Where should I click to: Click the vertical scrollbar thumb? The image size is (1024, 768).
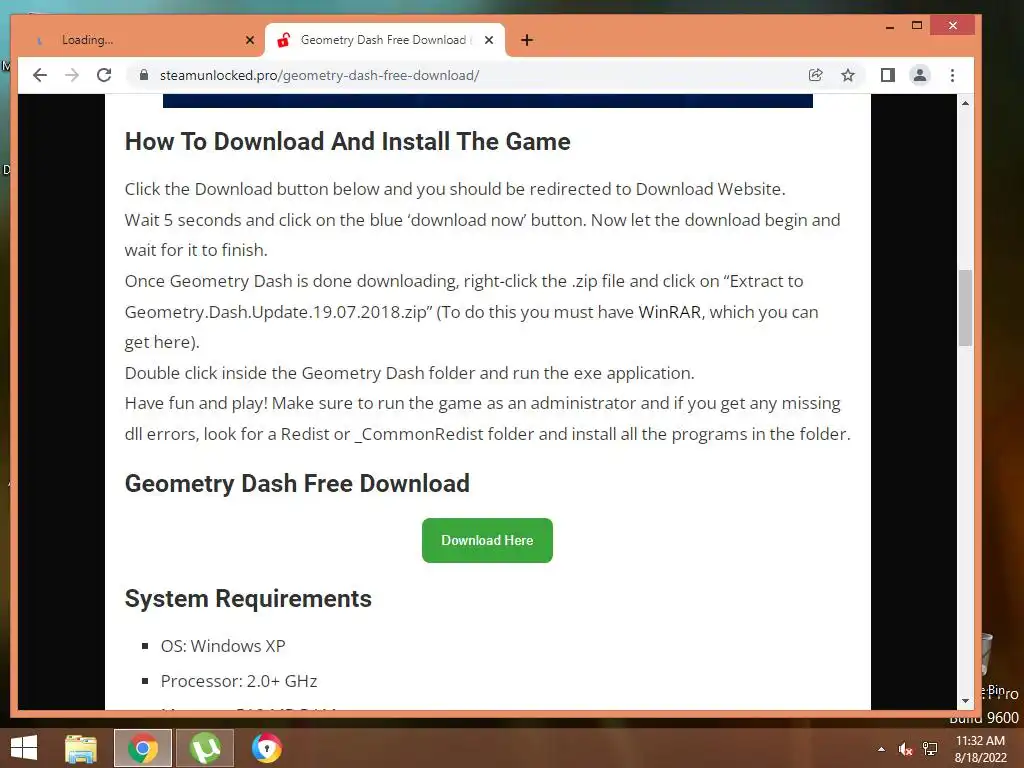965,308
